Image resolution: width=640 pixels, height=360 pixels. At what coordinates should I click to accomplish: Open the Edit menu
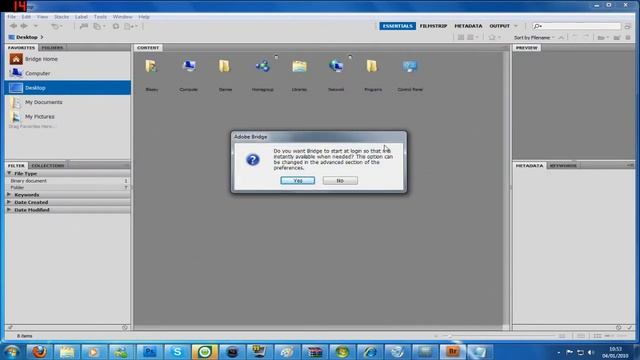coord(26,17)
